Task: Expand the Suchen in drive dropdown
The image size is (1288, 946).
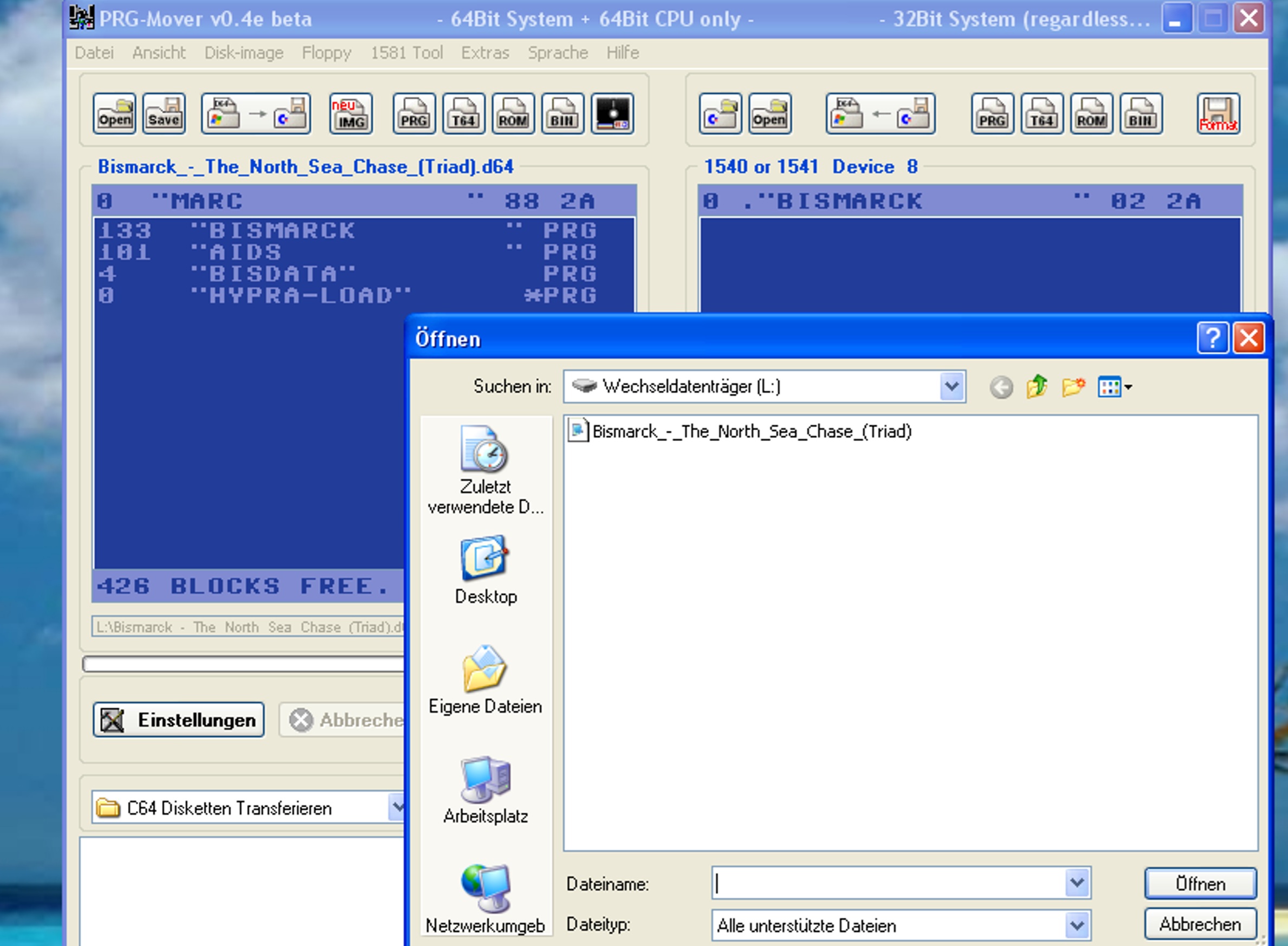Action: pos(952,386)
